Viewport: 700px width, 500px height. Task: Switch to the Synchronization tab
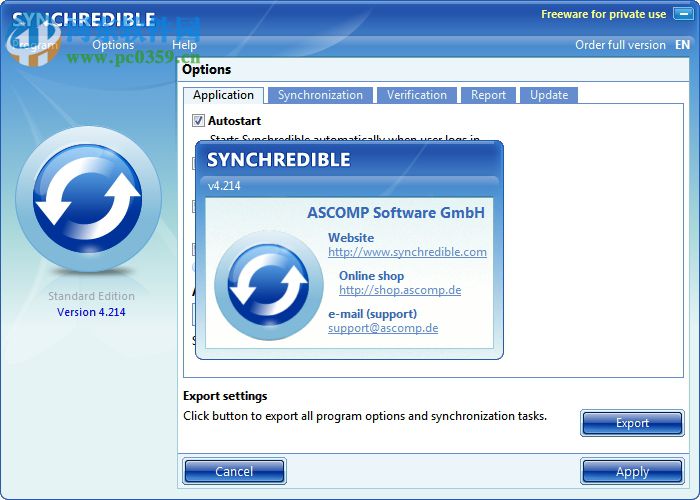(x=320, y=95)
